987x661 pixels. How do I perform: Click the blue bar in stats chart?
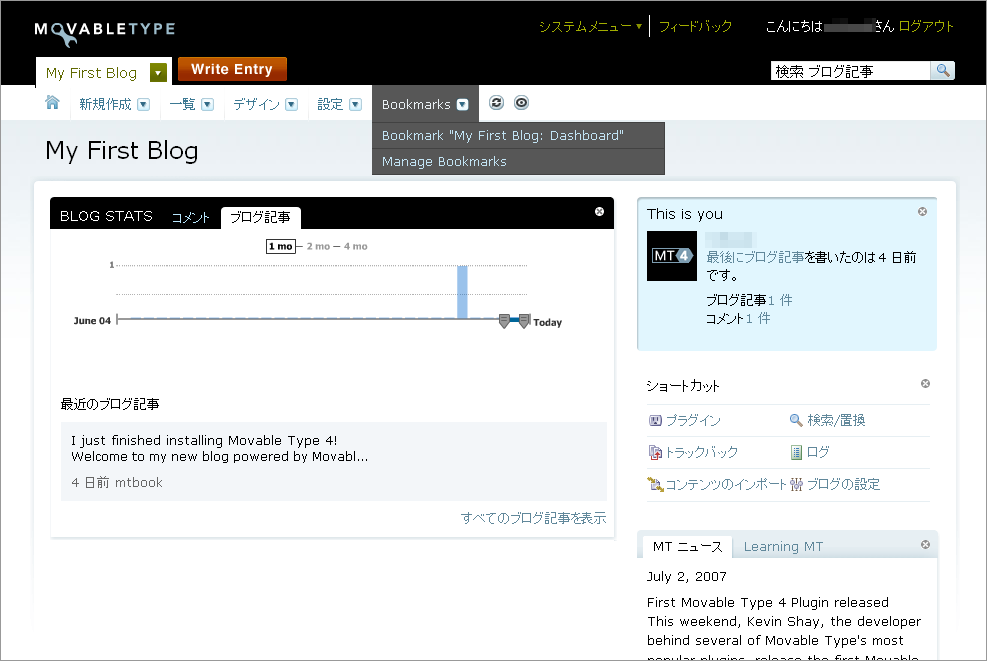pyautogui.click(x=463, y=292)
